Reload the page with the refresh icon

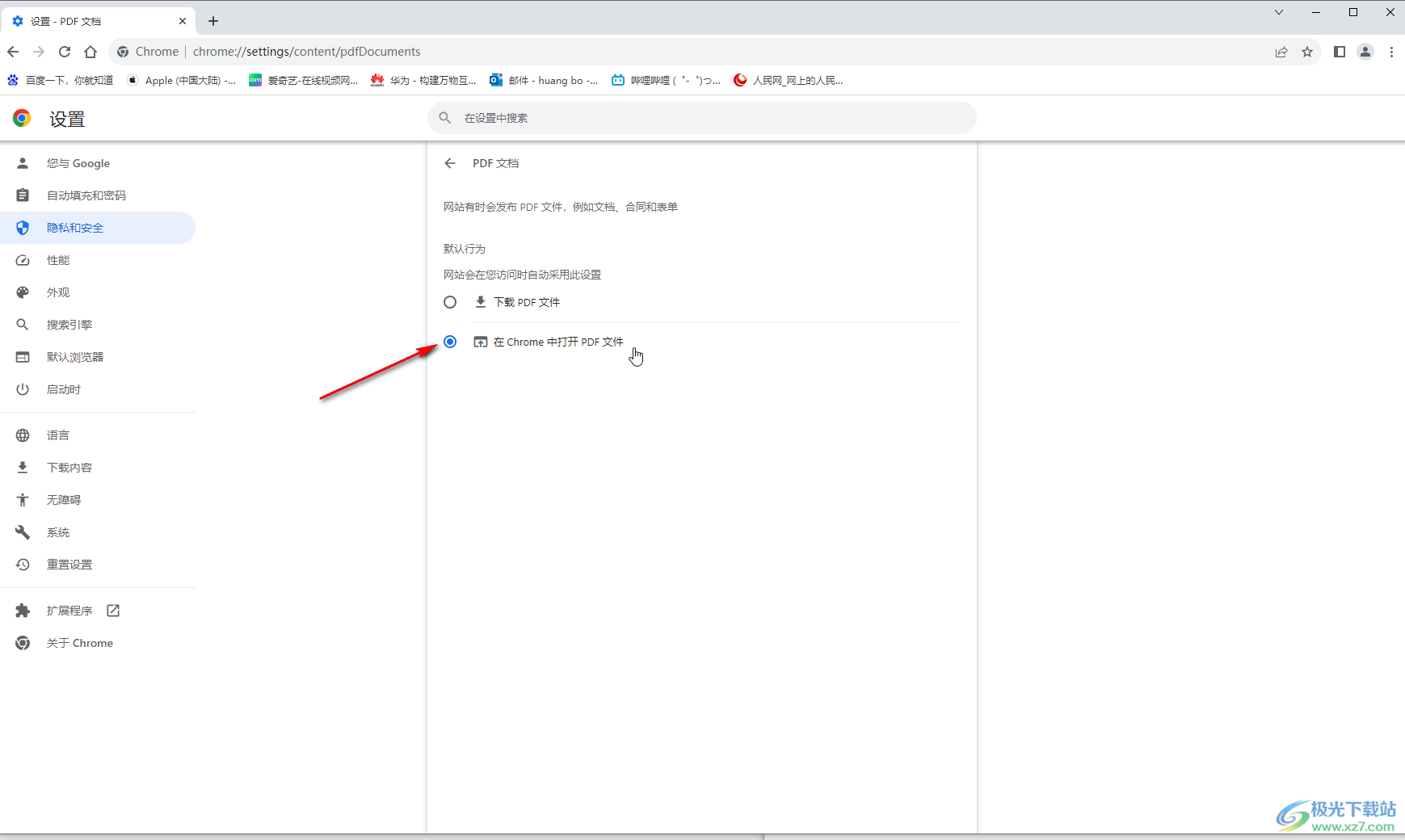click(65, 52)
